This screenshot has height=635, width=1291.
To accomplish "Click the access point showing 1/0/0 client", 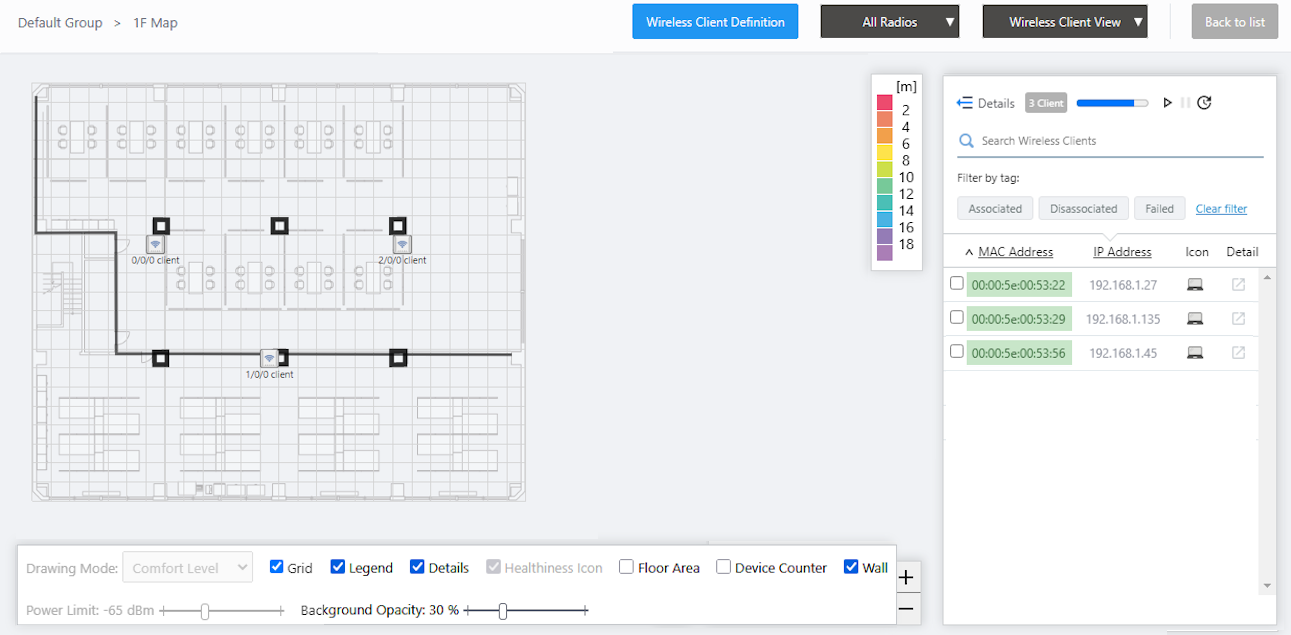I will pyautogui.click(x=269, y=359).
